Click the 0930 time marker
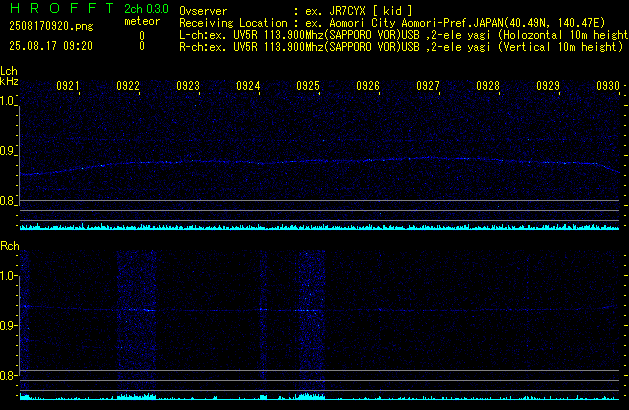This screenshot has width=629, height=410. 608,86
